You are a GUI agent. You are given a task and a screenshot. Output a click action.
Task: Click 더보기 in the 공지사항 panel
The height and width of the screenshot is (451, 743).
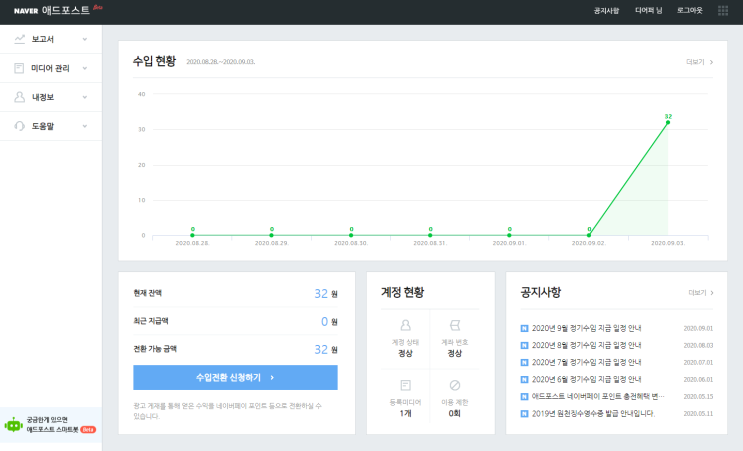[701, 293]
